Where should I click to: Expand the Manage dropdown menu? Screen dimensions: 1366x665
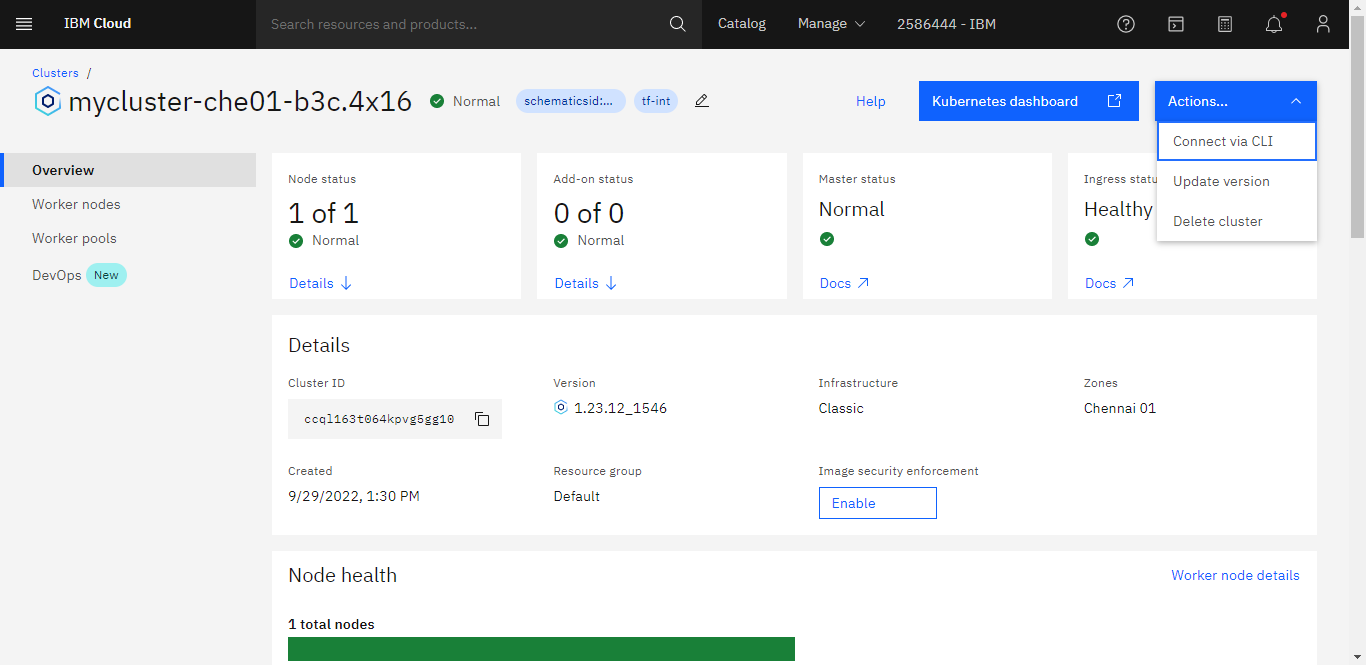click(x=831, y=24)
